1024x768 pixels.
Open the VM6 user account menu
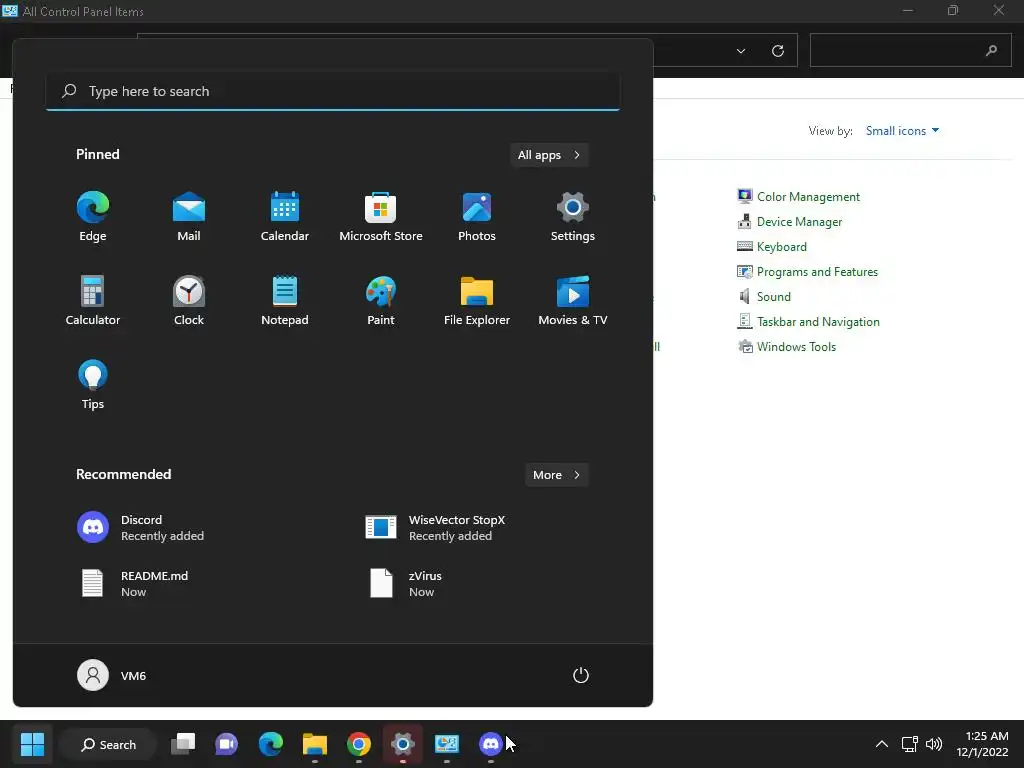112,675
